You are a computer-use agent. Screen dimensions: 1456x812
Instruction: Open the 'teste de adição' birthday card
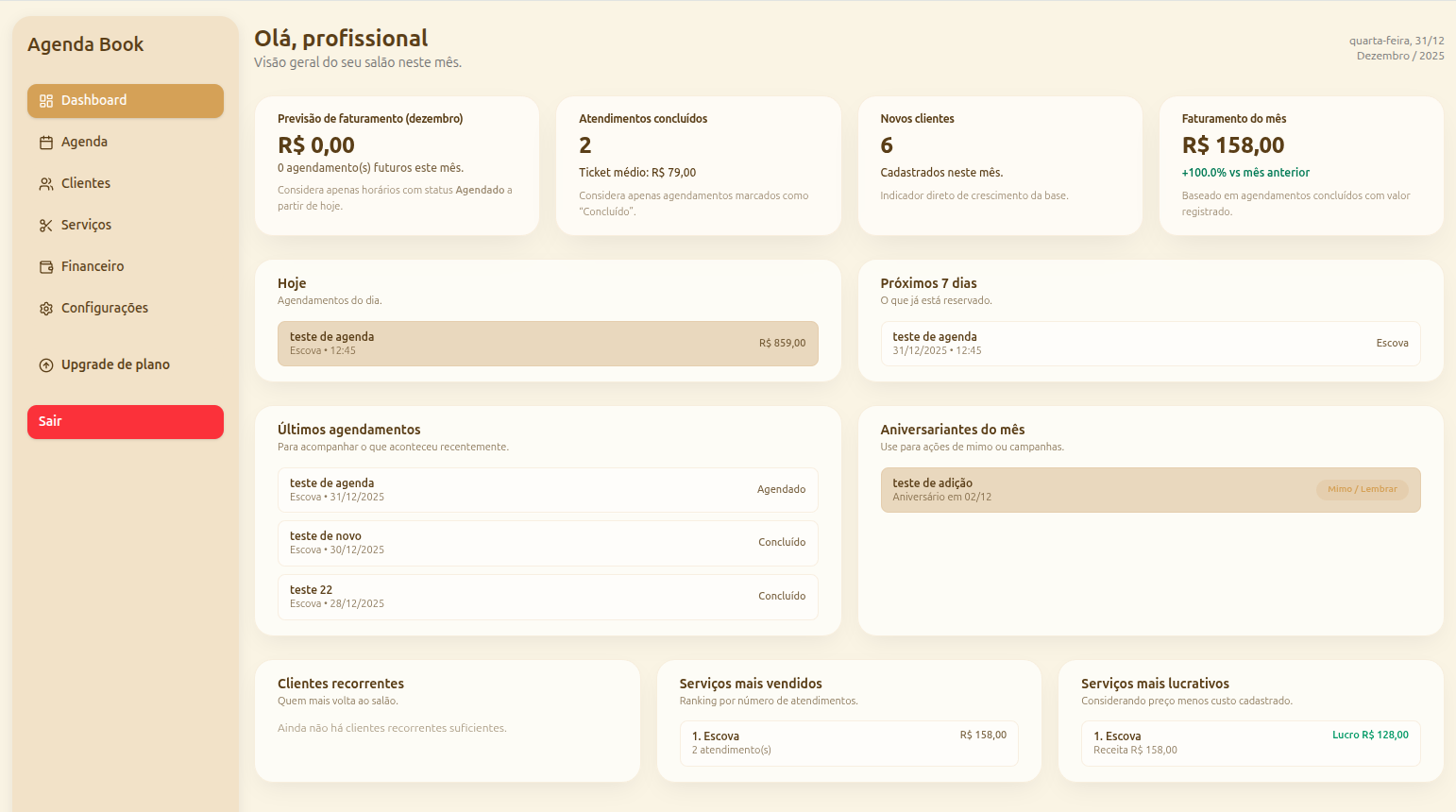pos(1150,489)
